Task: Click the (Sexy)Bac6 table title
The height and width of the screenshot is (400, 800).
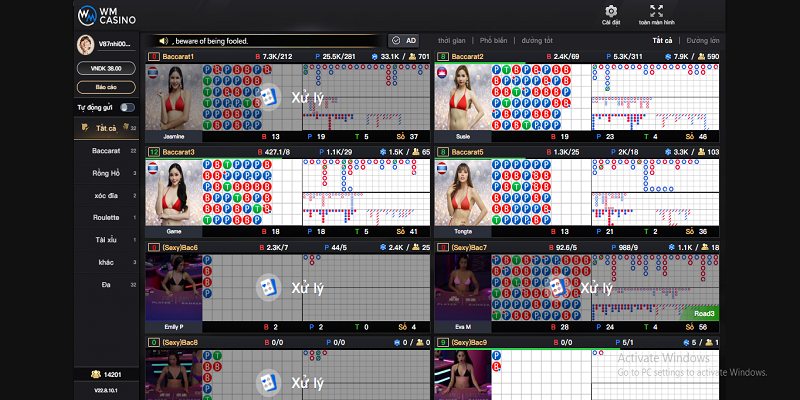Action: [180, 247]
